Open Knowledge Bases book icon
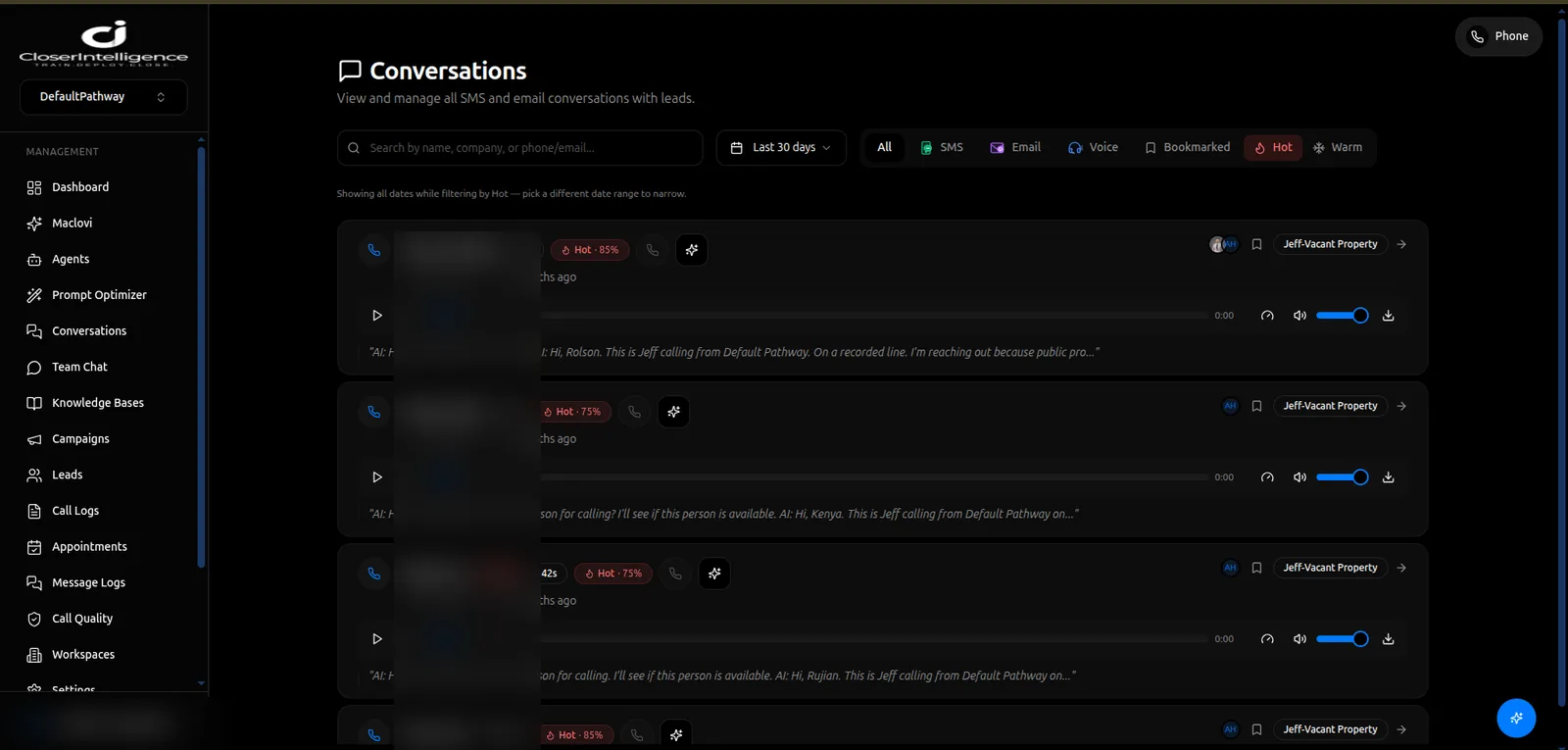 pyautogui.click(x=34, y=403)
